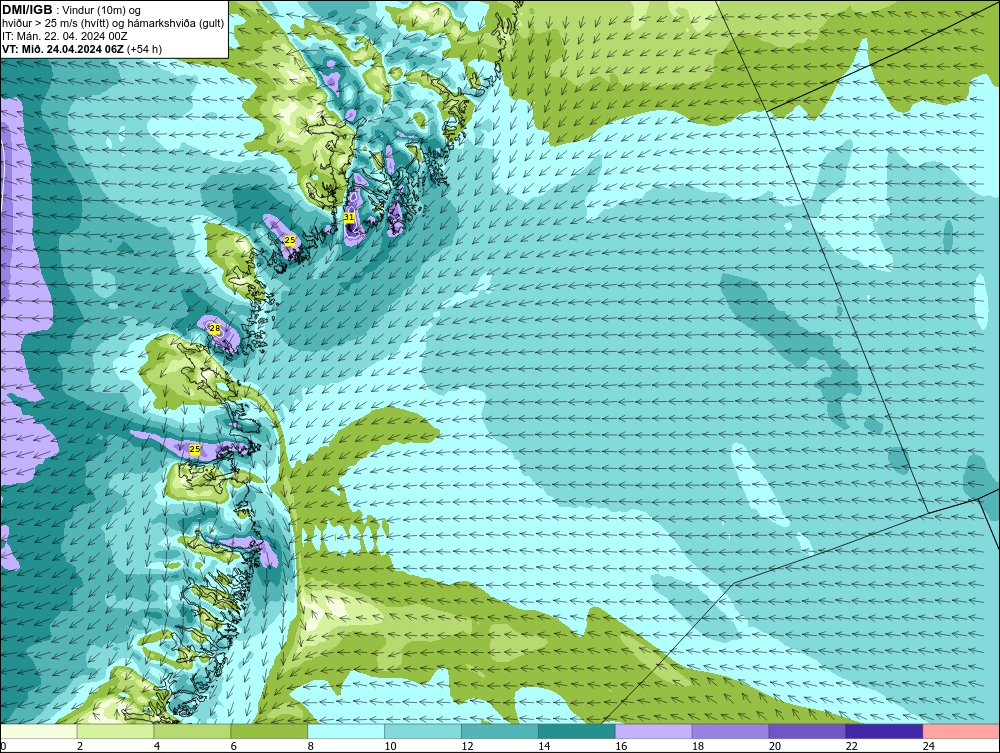Select the 16–18 m/s light purple swatch
Screen dimensions: 1000x753
tap(654, 731)
